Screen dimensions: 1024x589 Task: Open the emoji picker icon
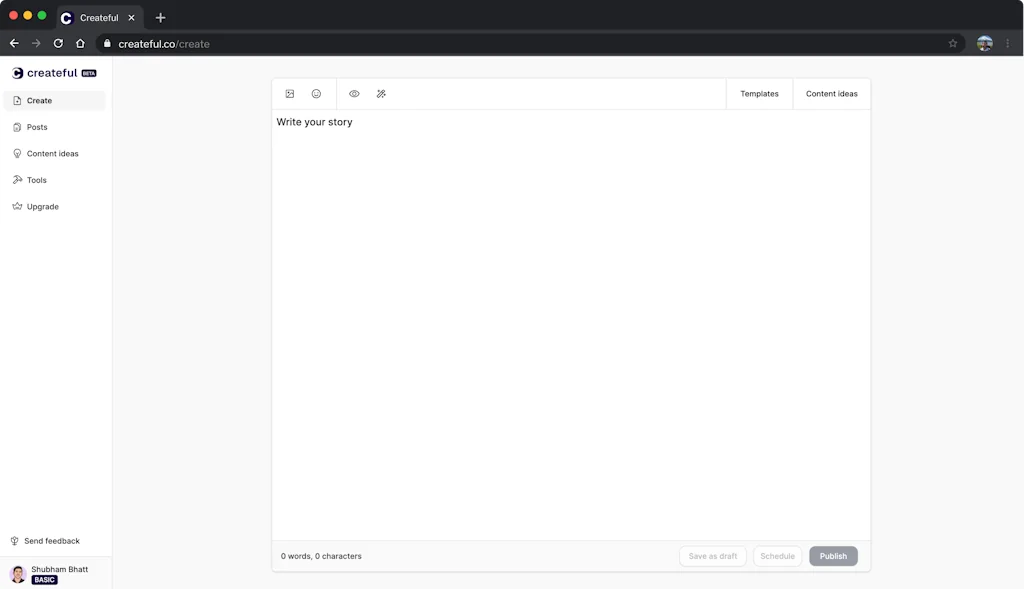coord(316,93)
